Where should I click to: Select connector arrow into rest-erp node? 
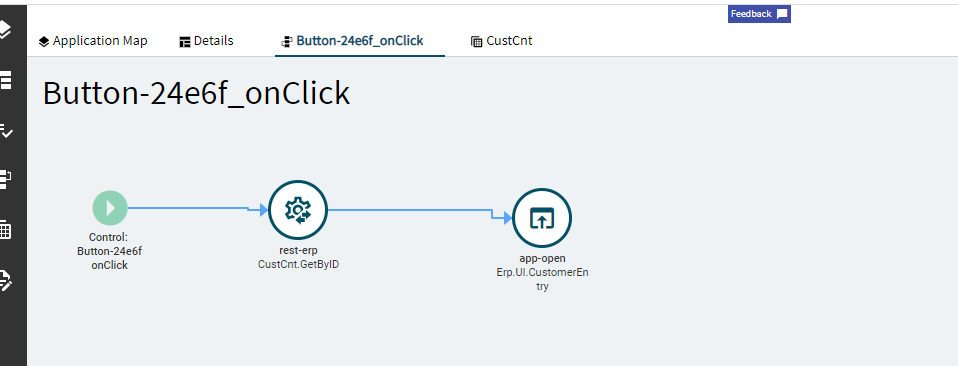tap(263, 210)
